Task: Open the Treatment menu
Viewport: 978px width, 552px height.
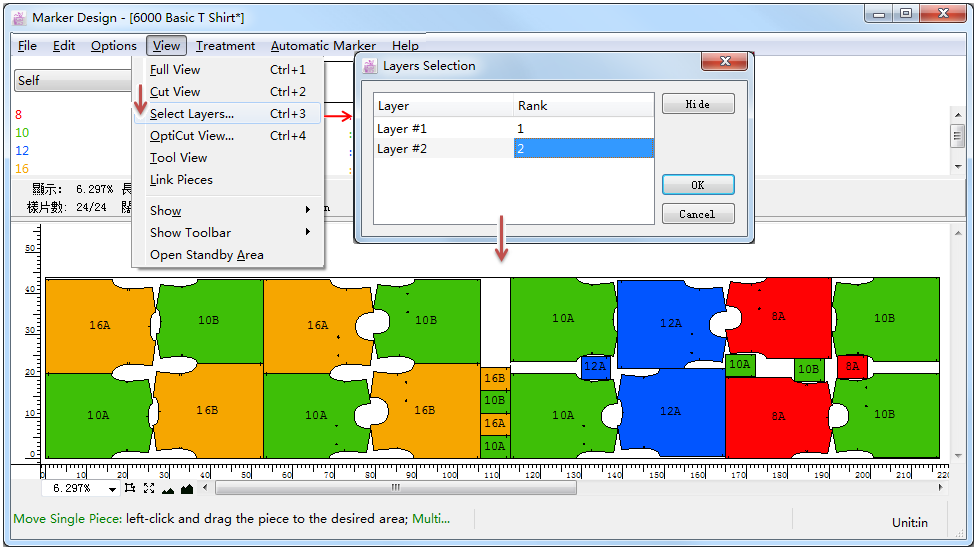Action: (x=225, y=46)
